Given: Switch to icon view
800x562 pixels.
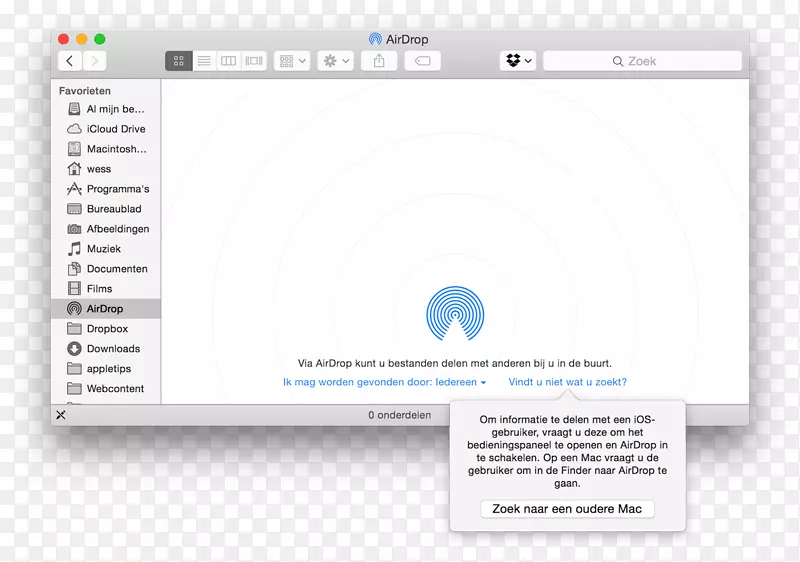Looking at the screenshot, I should (179, 61).
